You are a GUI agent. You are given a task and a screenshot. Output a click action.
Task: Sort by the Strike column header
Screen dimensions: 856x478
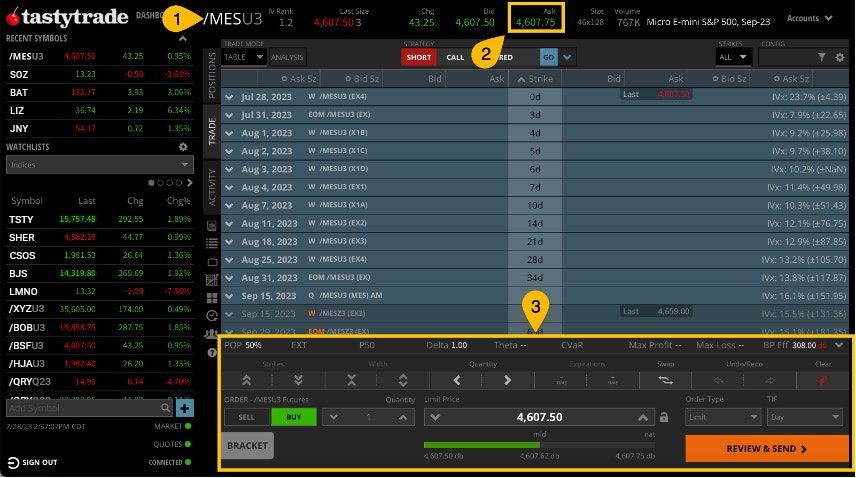tap(535, 79)
